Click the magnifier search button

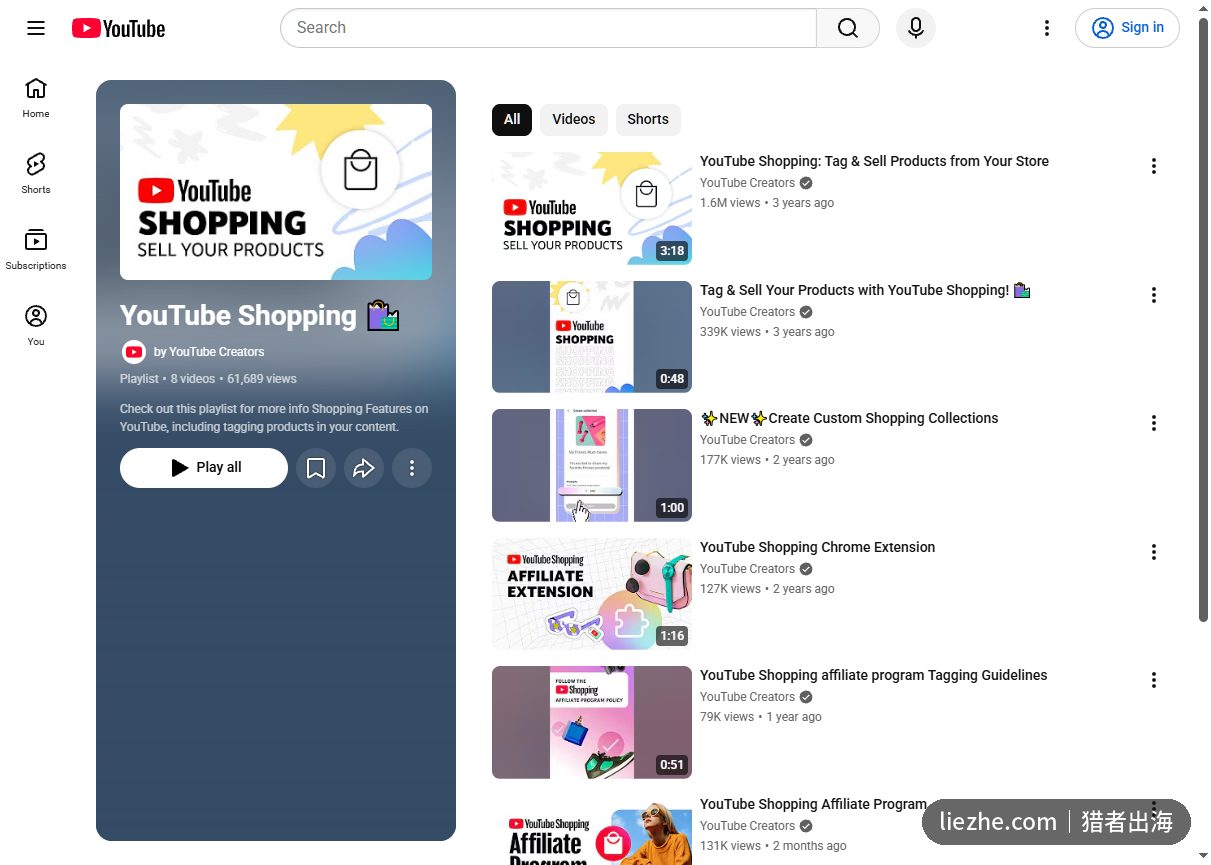[x=848, y=28]
